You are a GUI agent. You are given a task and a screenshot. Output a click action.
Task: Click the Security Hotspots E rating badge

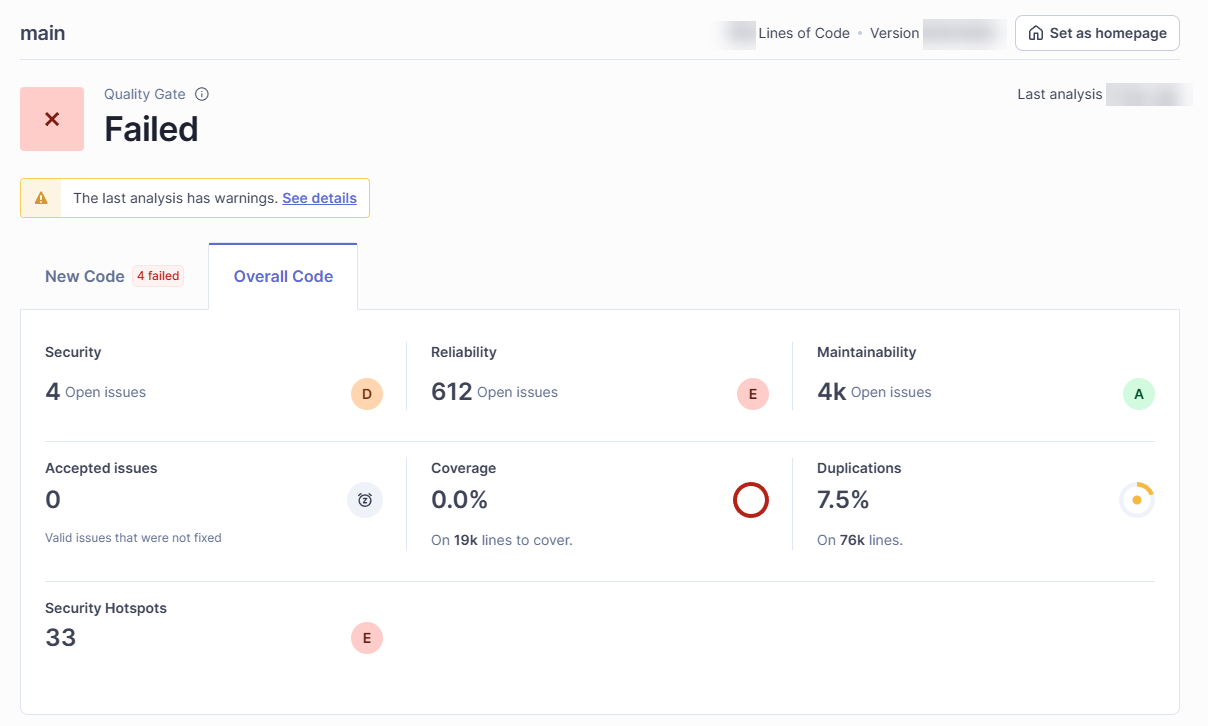[366, 638]
